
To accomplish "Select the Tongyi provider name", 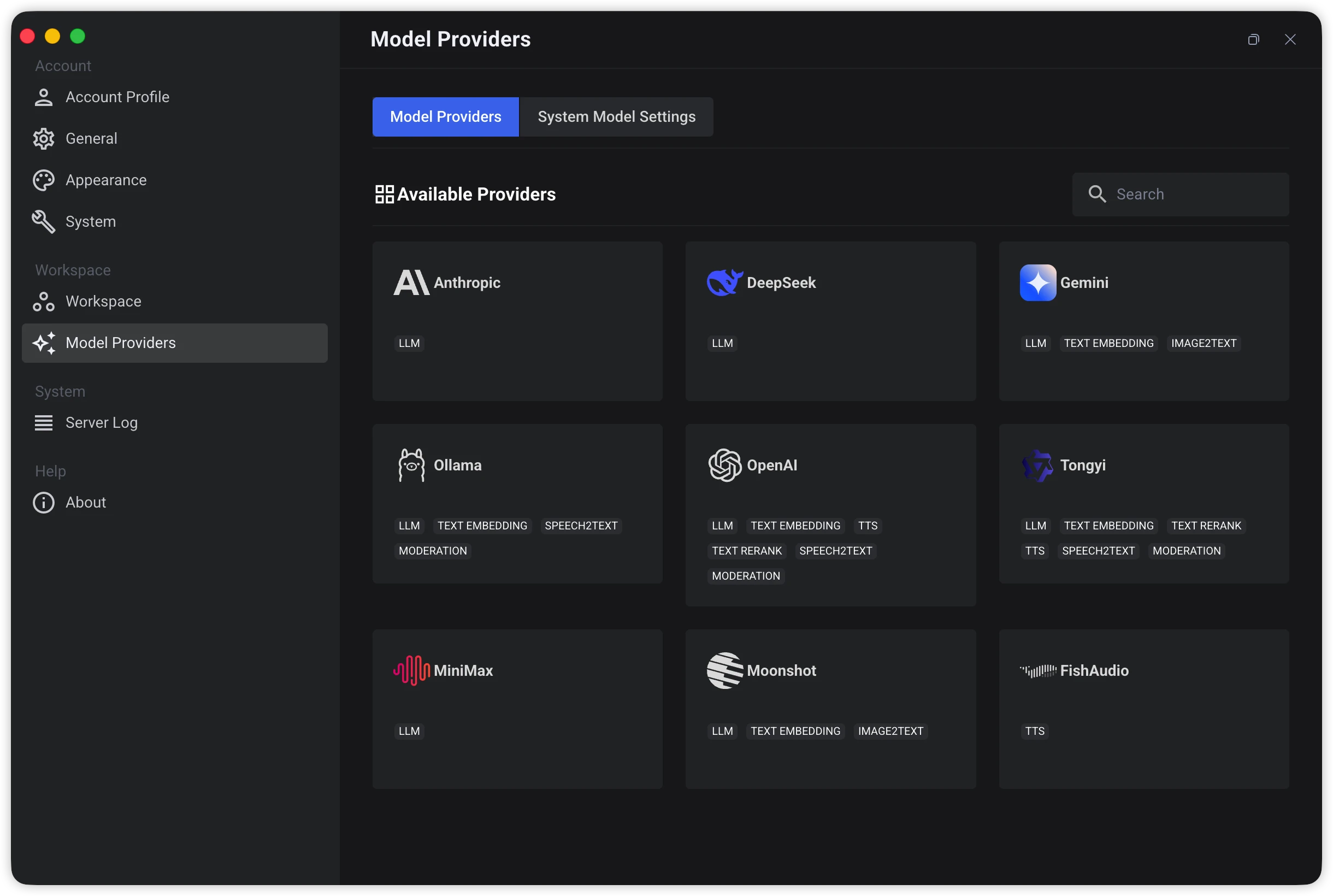I will pyautogui.click(x=1083, y=465).
